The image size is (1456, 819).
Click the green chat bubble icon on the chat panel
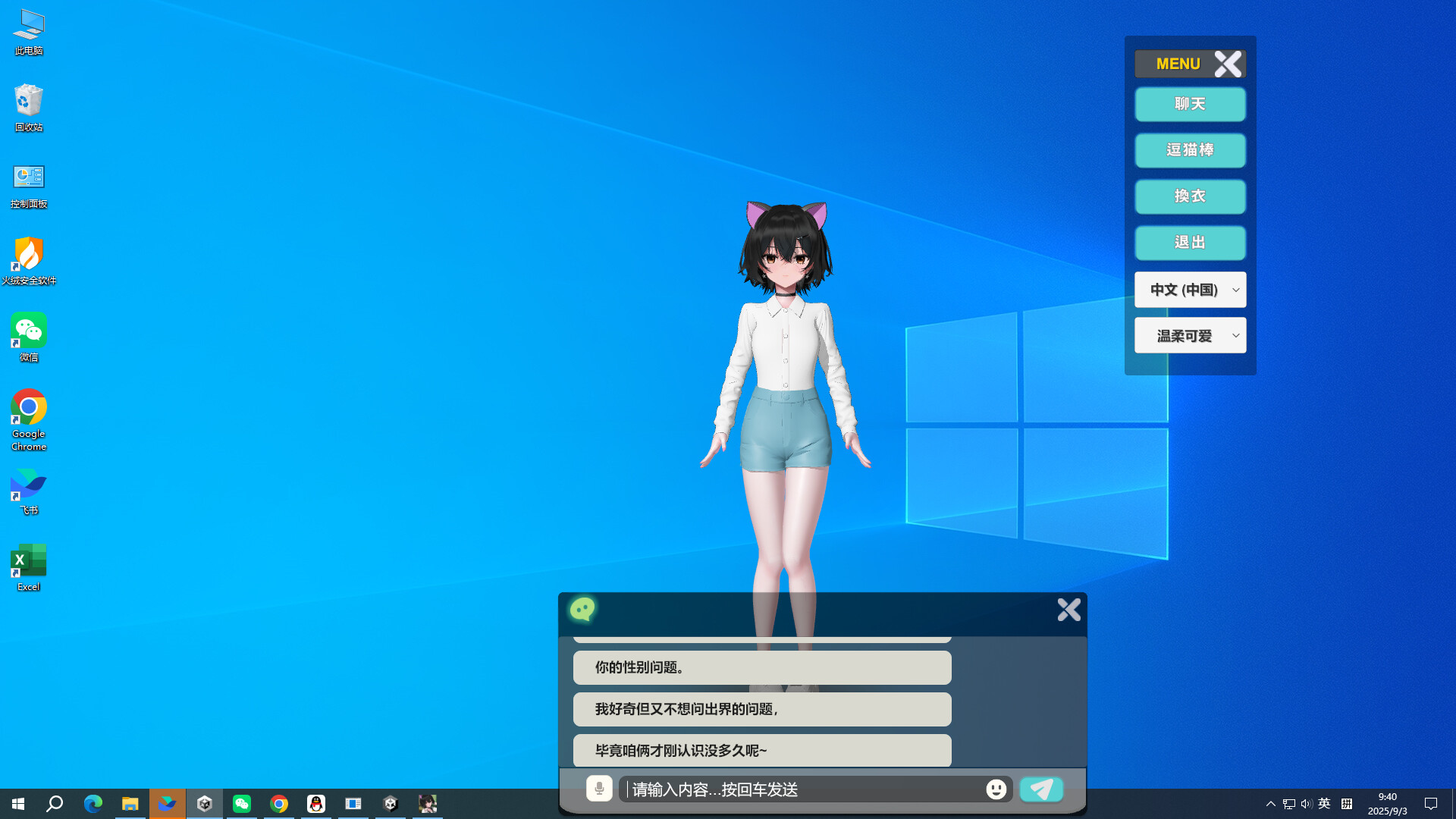583,610
